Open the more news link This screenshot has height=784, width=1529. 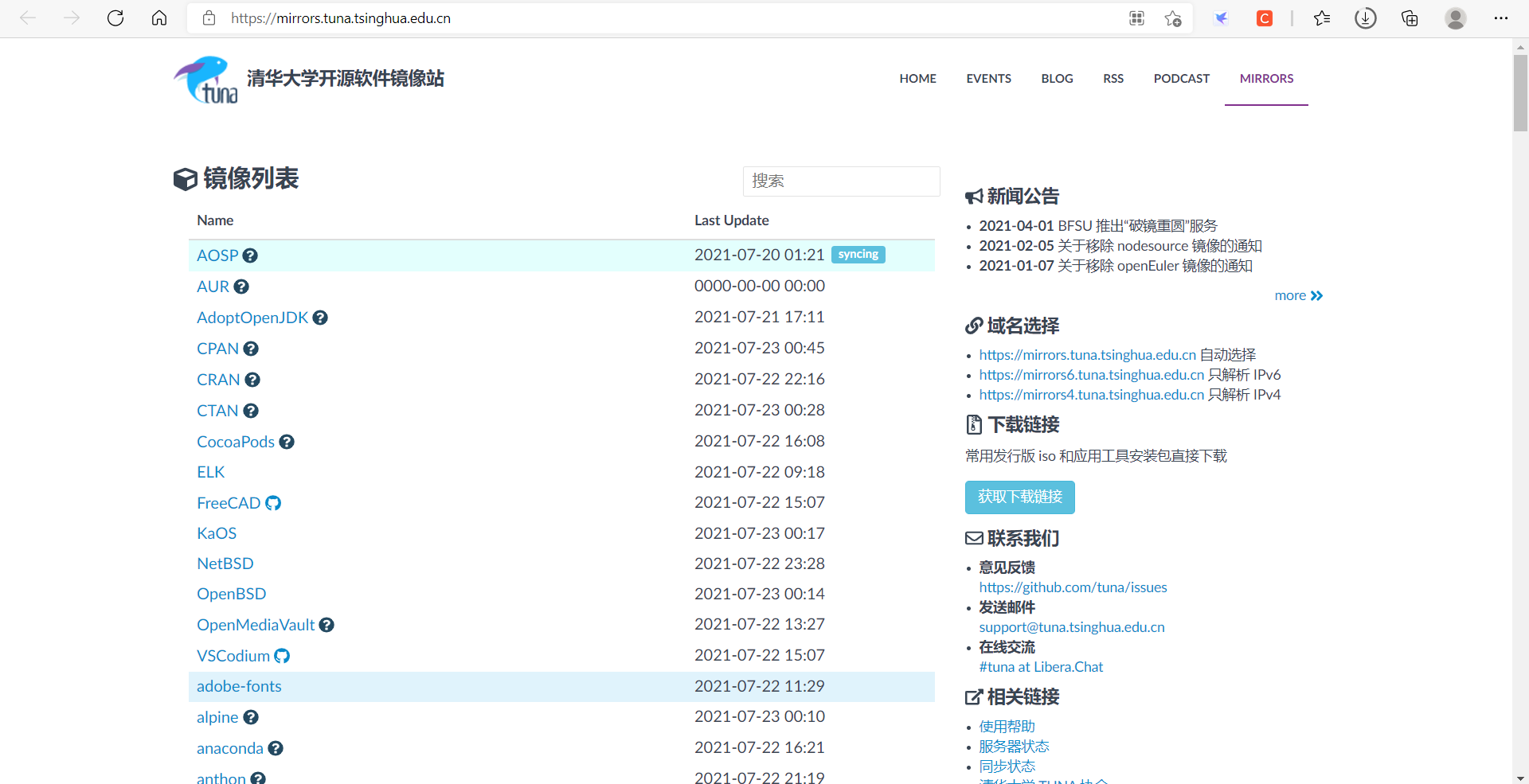[1298, 295]
